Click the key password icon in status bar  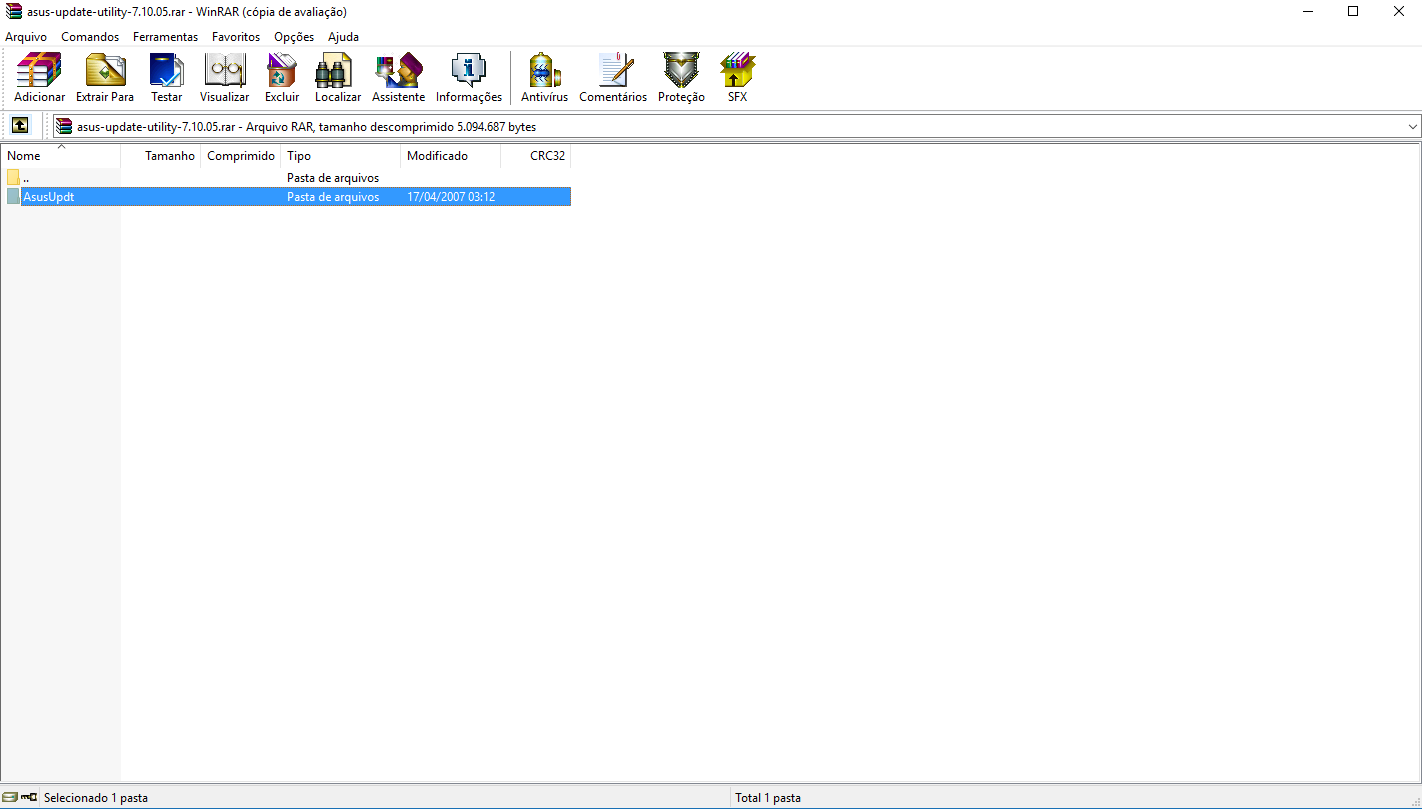pos(29,797)
